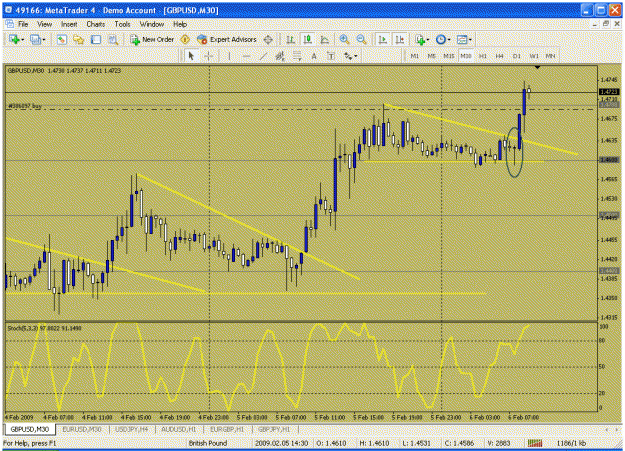Open the Strategy Tester icon

[113, 39]
